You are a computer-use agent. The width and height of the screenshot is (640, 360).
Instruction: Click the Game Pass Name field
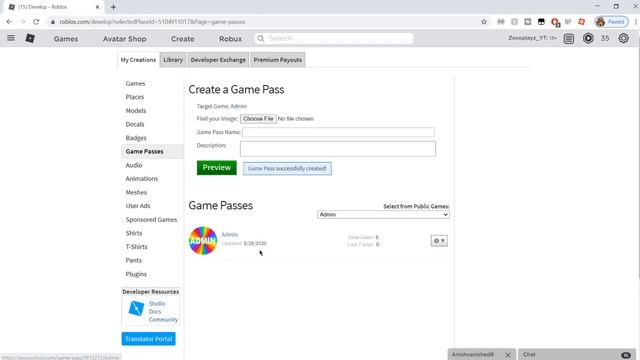tap(338, 132)
